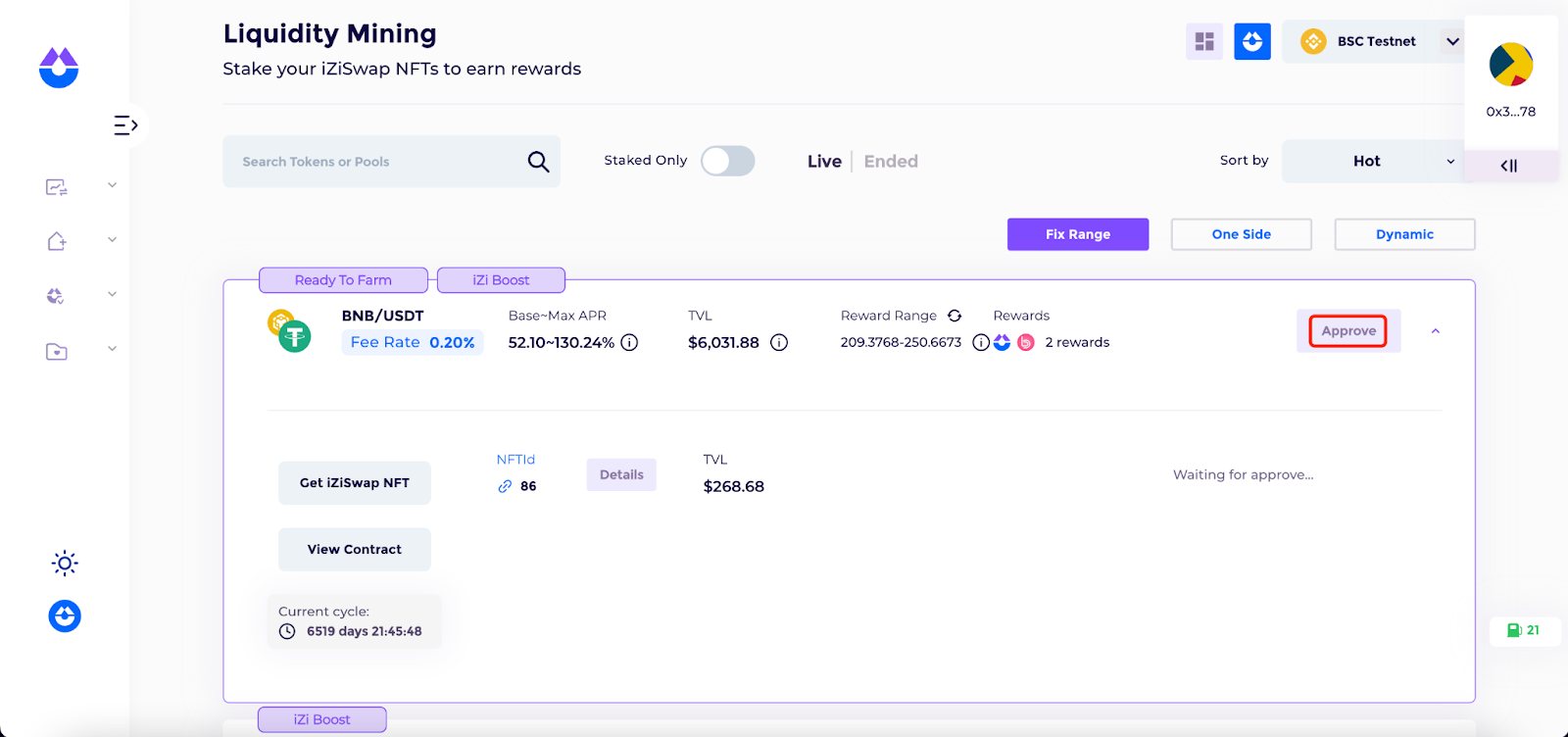The width and height of the screenshot is (1568, 737).
Task: Open the home-plus sidebar icon
Action: point(57,241)
